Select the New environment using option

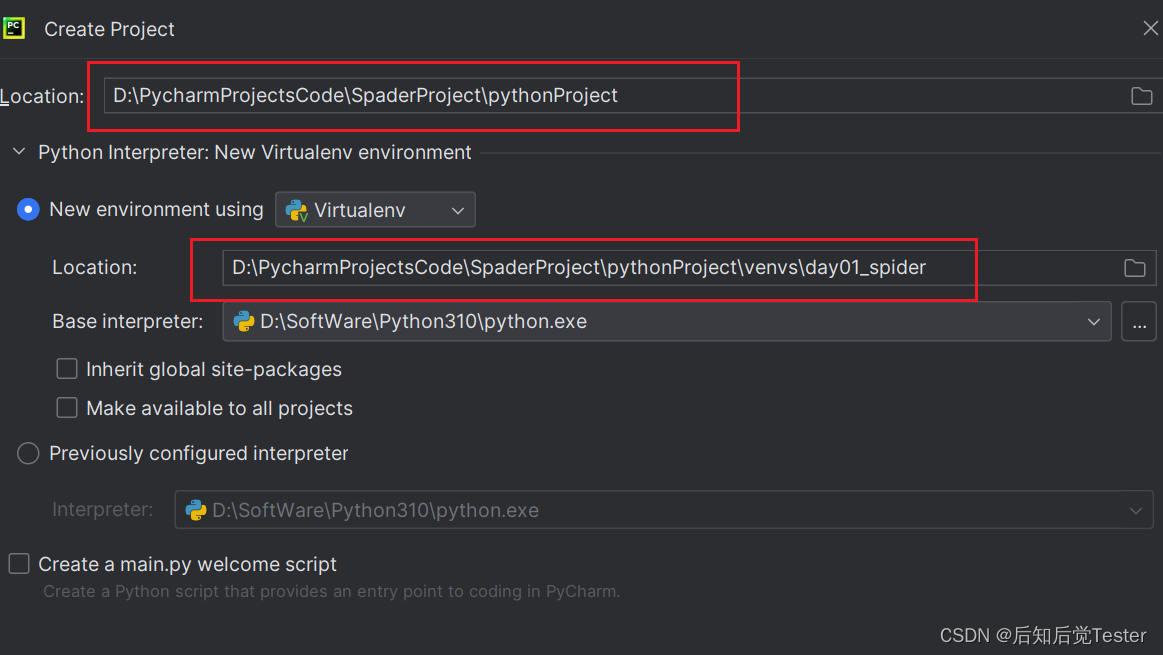tap(28, 209)
